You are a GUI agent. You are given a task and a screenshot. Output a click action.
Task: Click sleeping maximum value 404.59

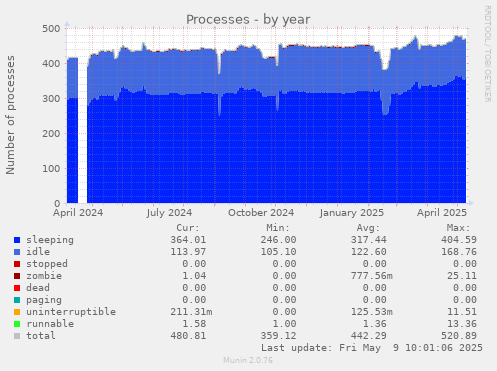tap(459, 240)
